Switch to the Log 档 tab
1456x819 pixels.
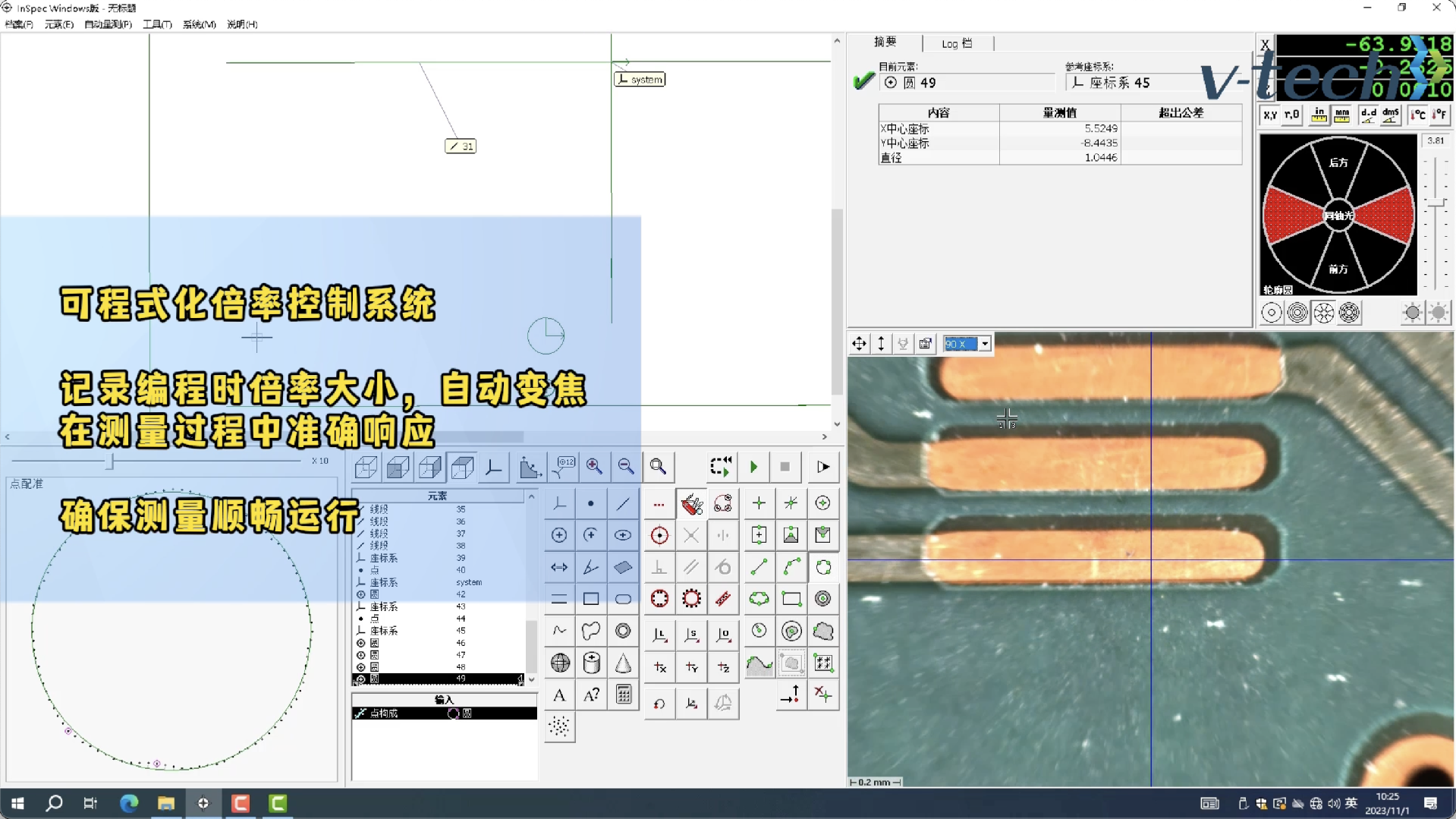click(x=957, y=43)
